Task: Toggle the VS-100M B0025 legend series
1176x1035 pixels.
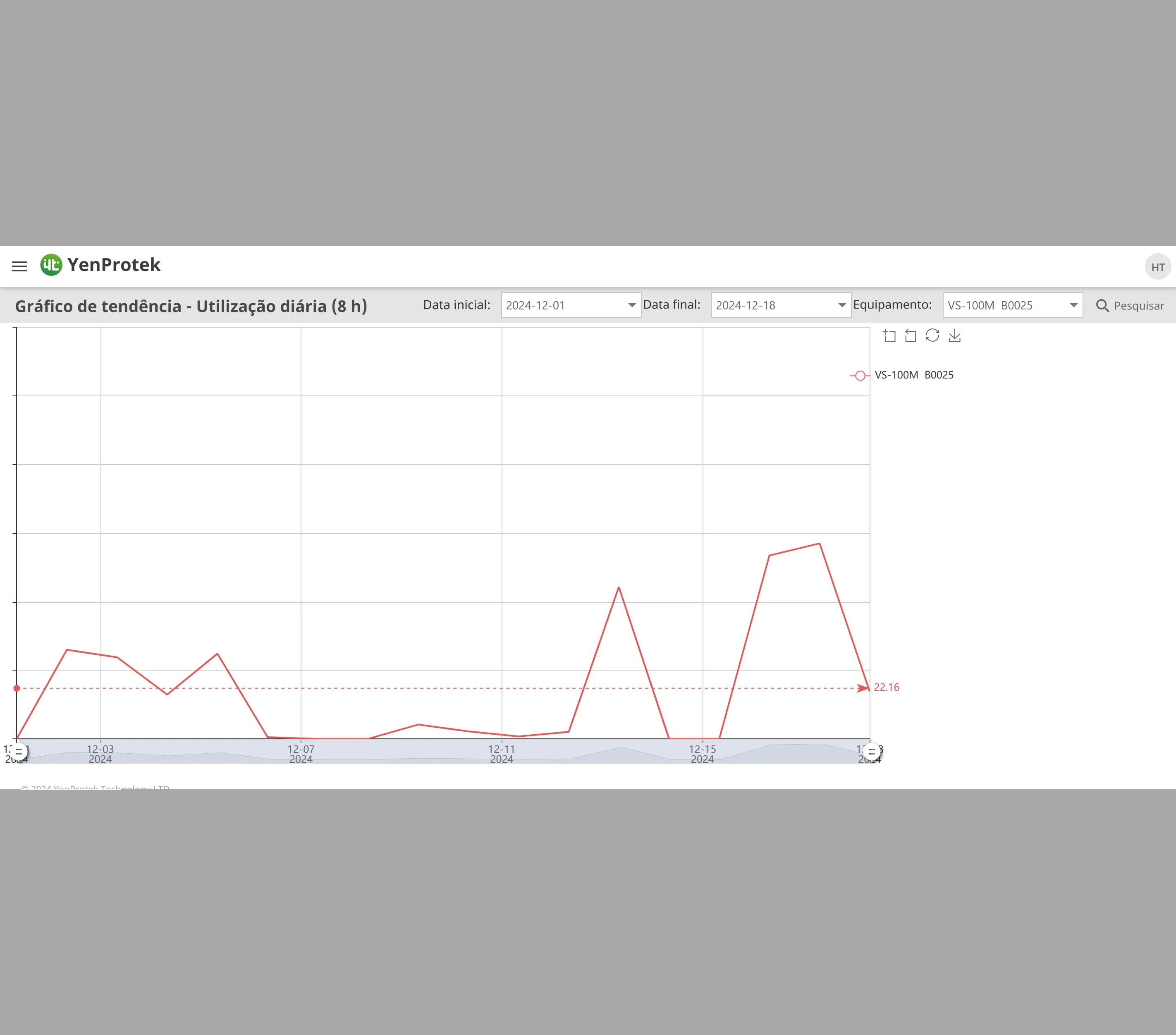Action: 901,375
